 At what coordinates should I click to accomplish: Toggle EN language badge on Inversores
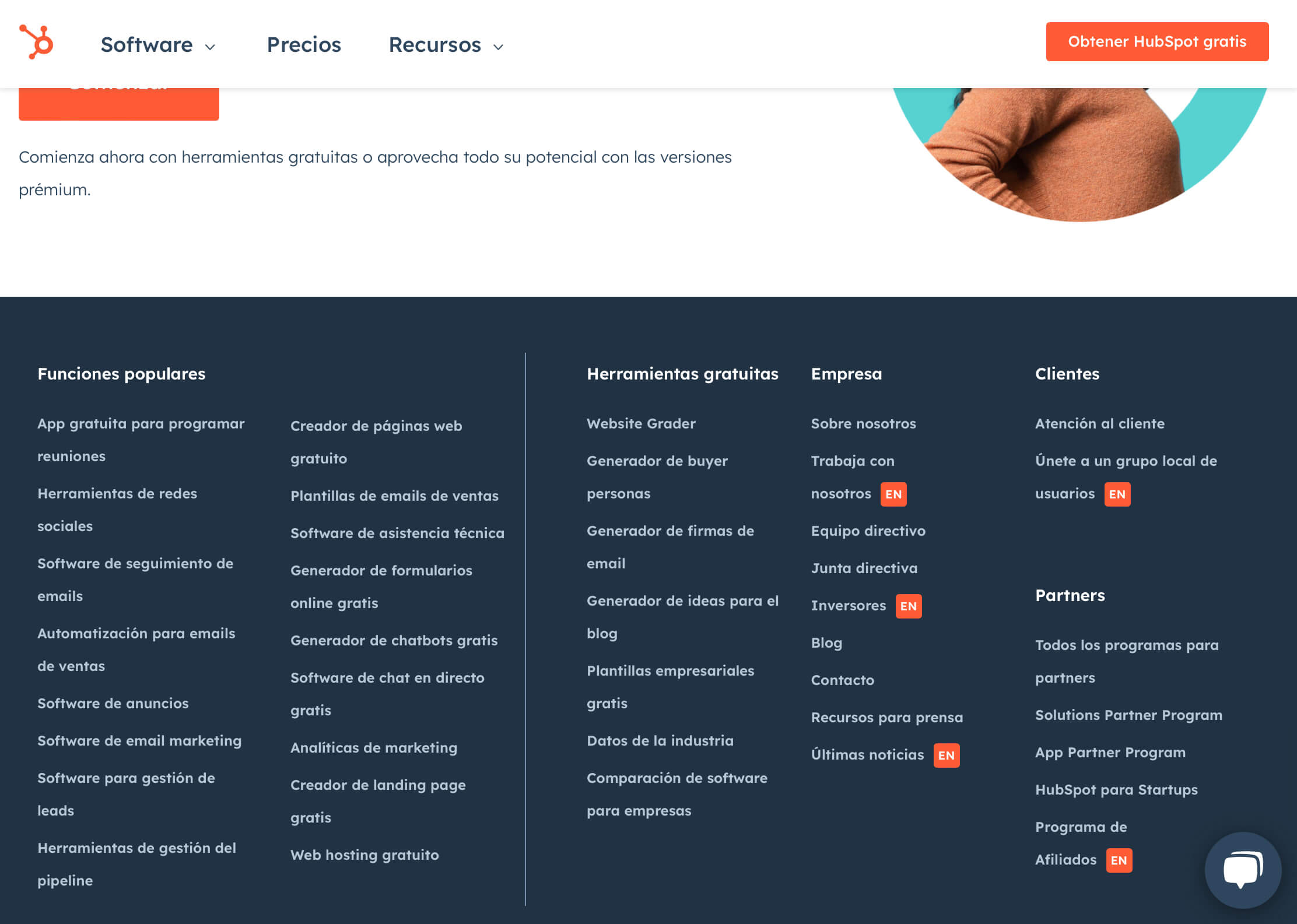[908, 605]
